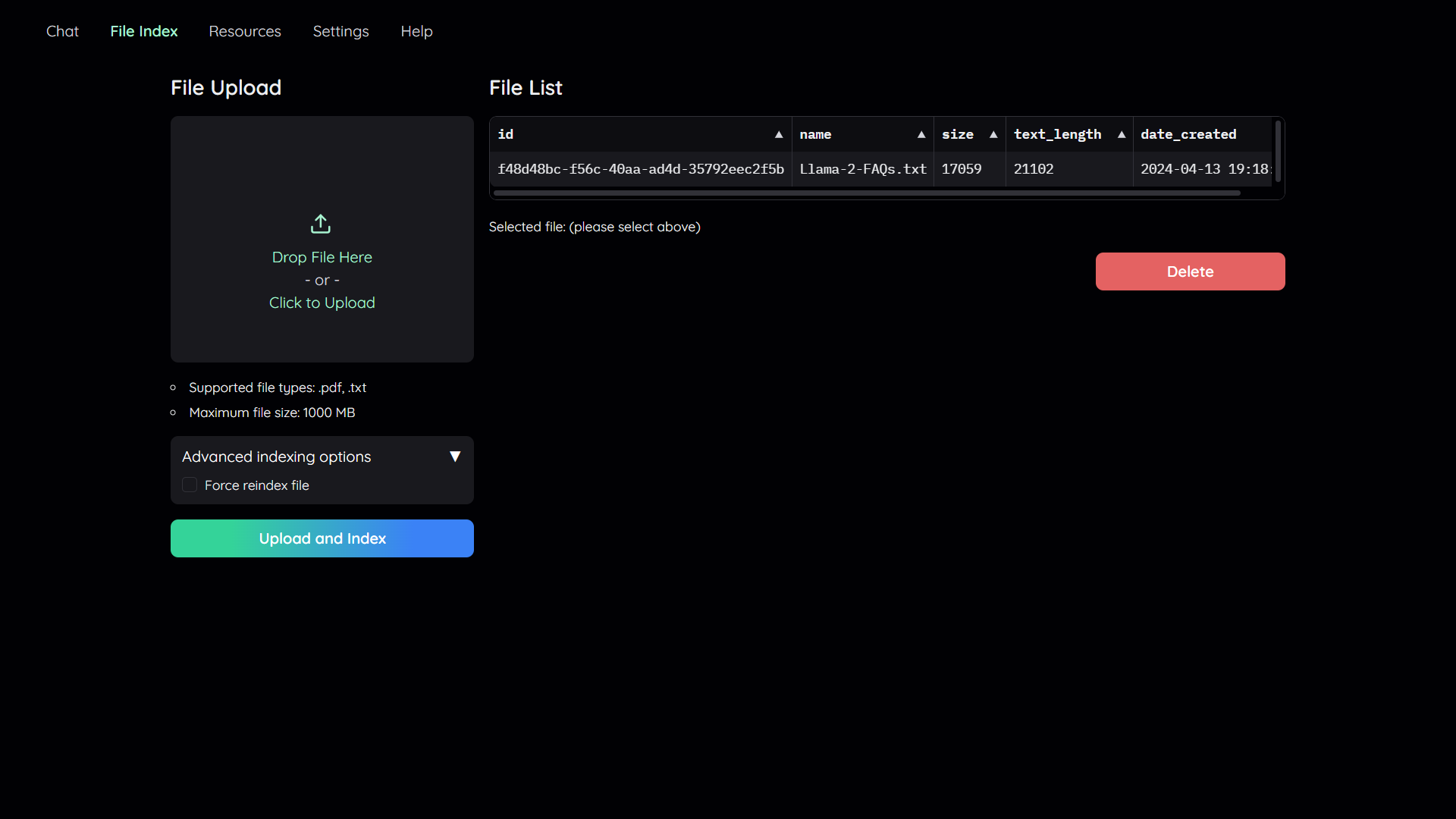Sort by text_length column arrow
Screen dimensions: 1456x819
pyautogui.click(x=1122, y=135)
